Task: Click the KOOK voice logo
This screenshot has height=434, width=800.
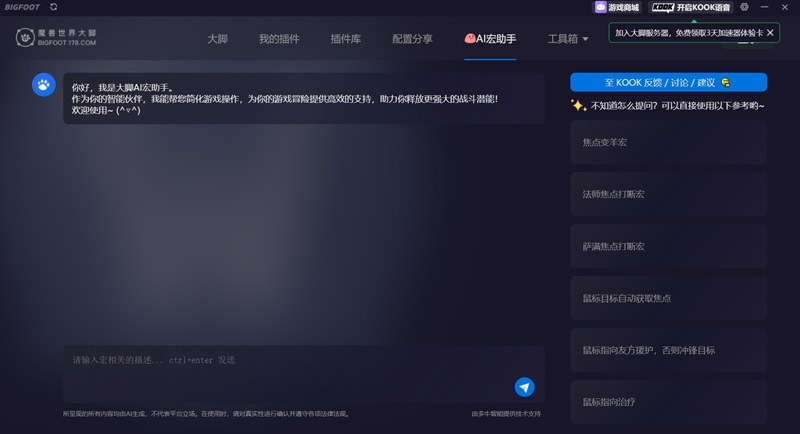Action: [x=663, y=7]
